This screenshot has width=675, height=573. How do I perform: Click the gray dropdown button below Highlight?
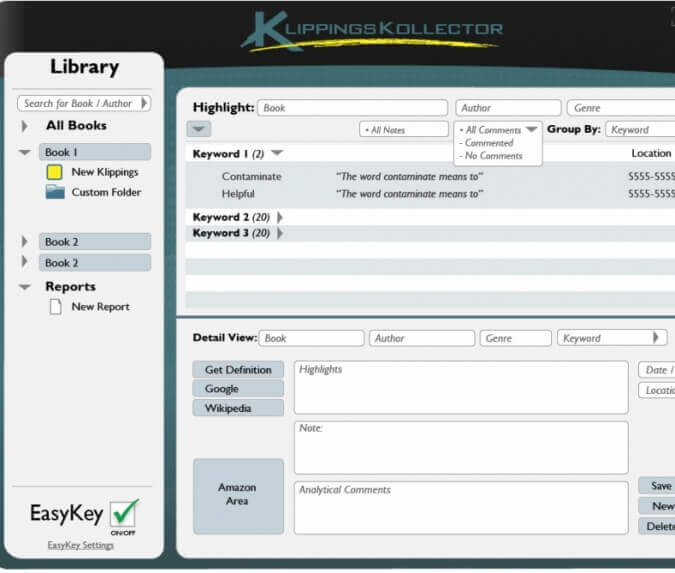pos(198,129)
